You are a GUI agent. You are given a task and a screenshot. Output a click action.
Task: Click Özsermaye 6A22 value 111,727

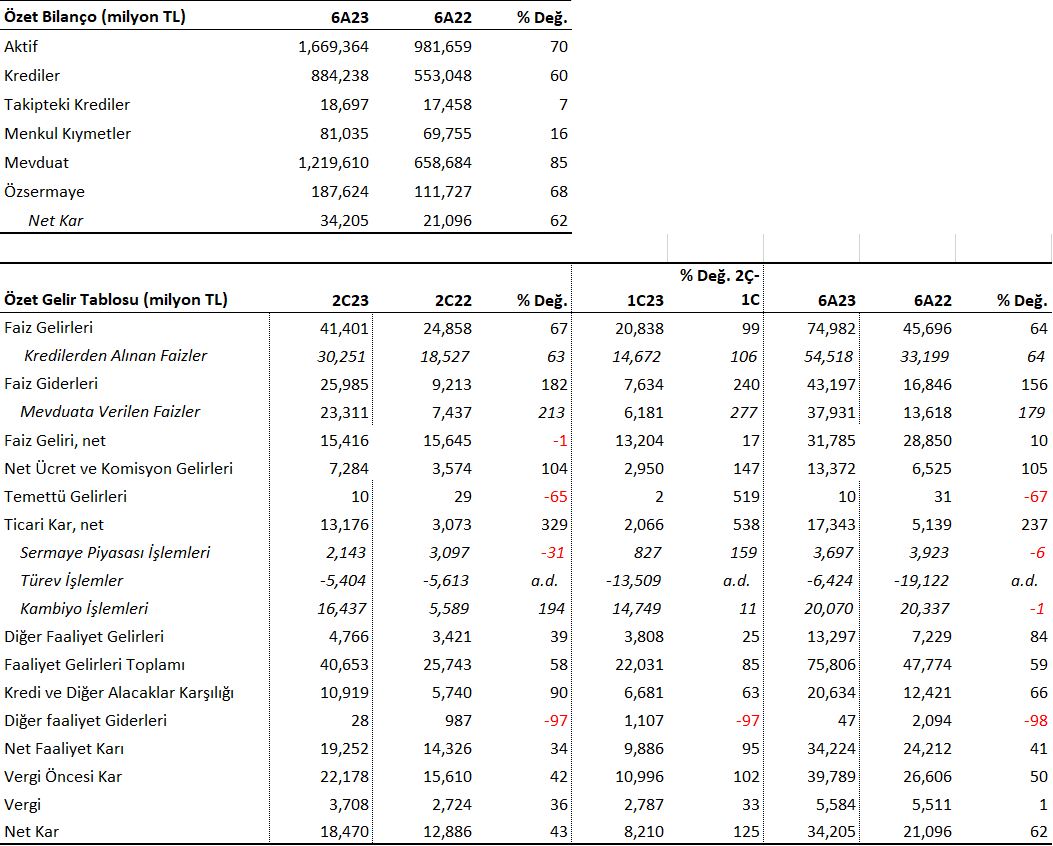pos(443,191)
